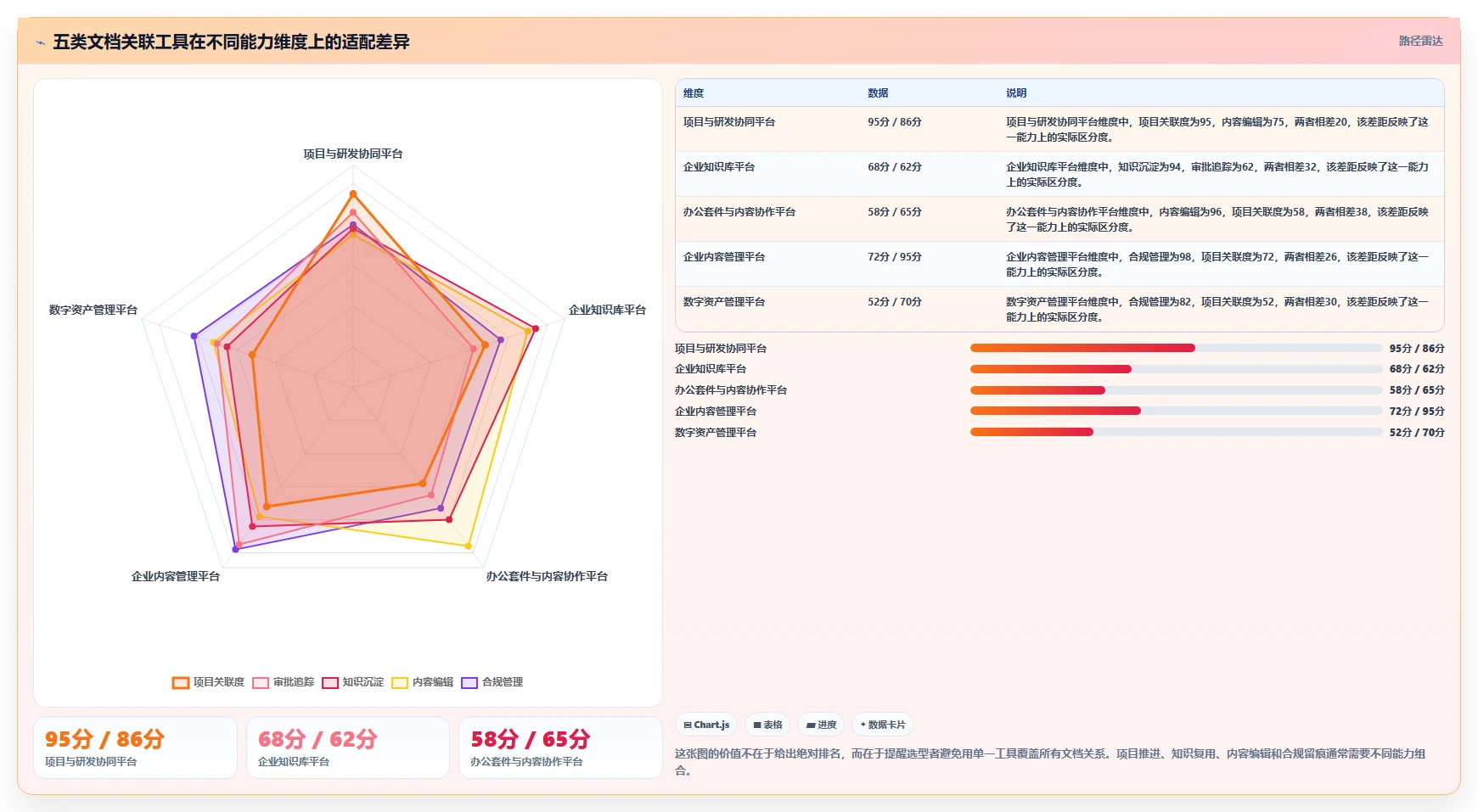
Task: Open the 95分 / 86分 data card
Action: pos(135,748)
